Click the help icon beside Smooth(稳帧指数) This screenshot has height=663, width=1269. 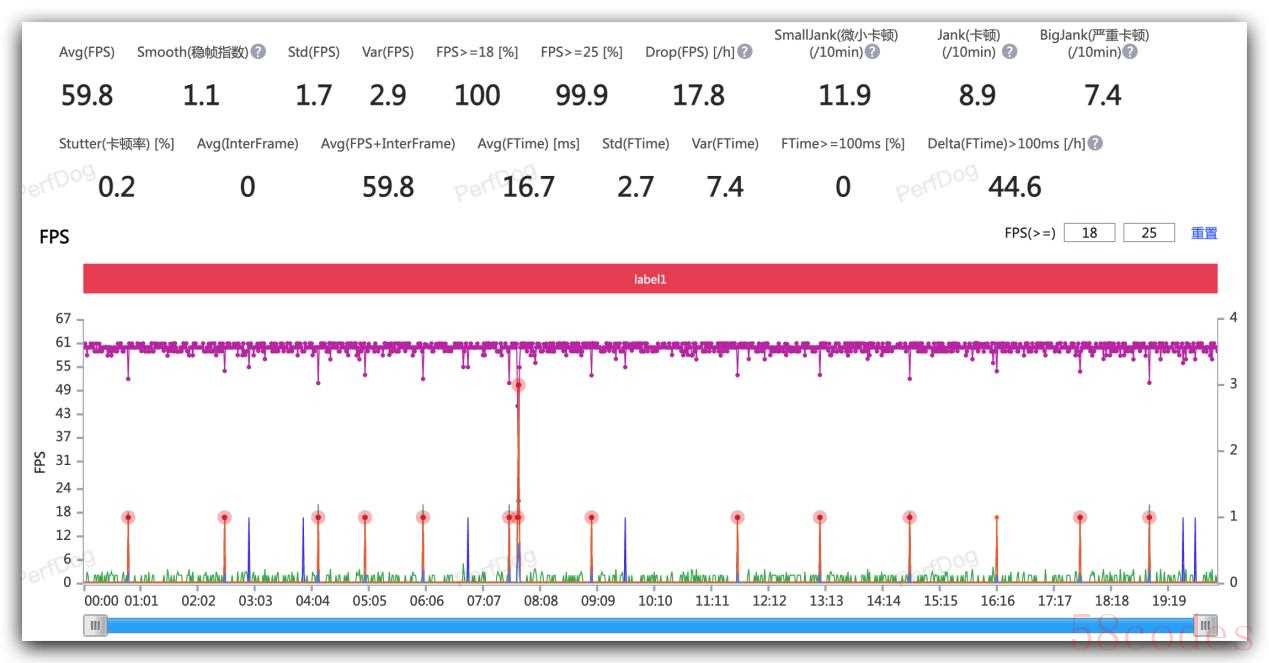(x=259, y=52)
